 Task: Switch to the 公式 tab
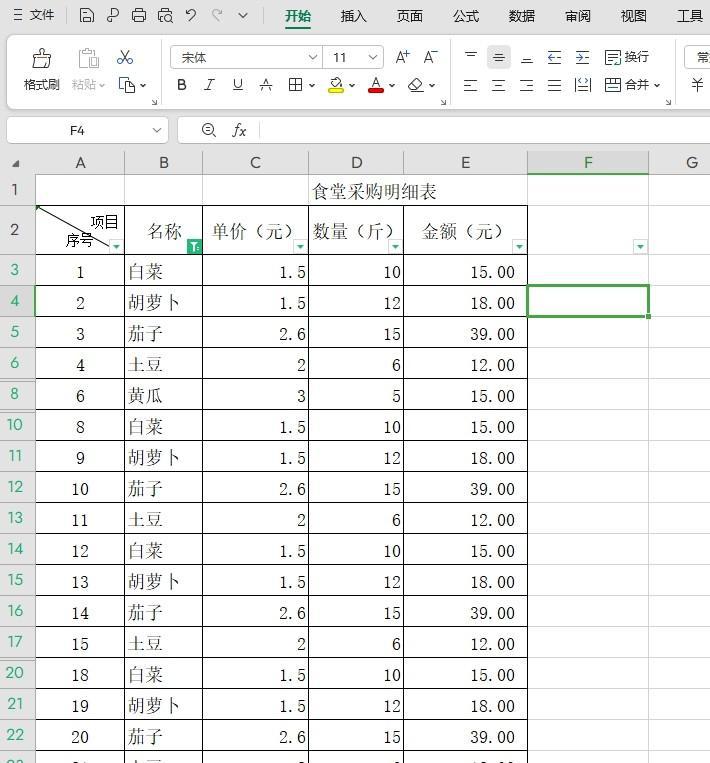coord(466,16)
